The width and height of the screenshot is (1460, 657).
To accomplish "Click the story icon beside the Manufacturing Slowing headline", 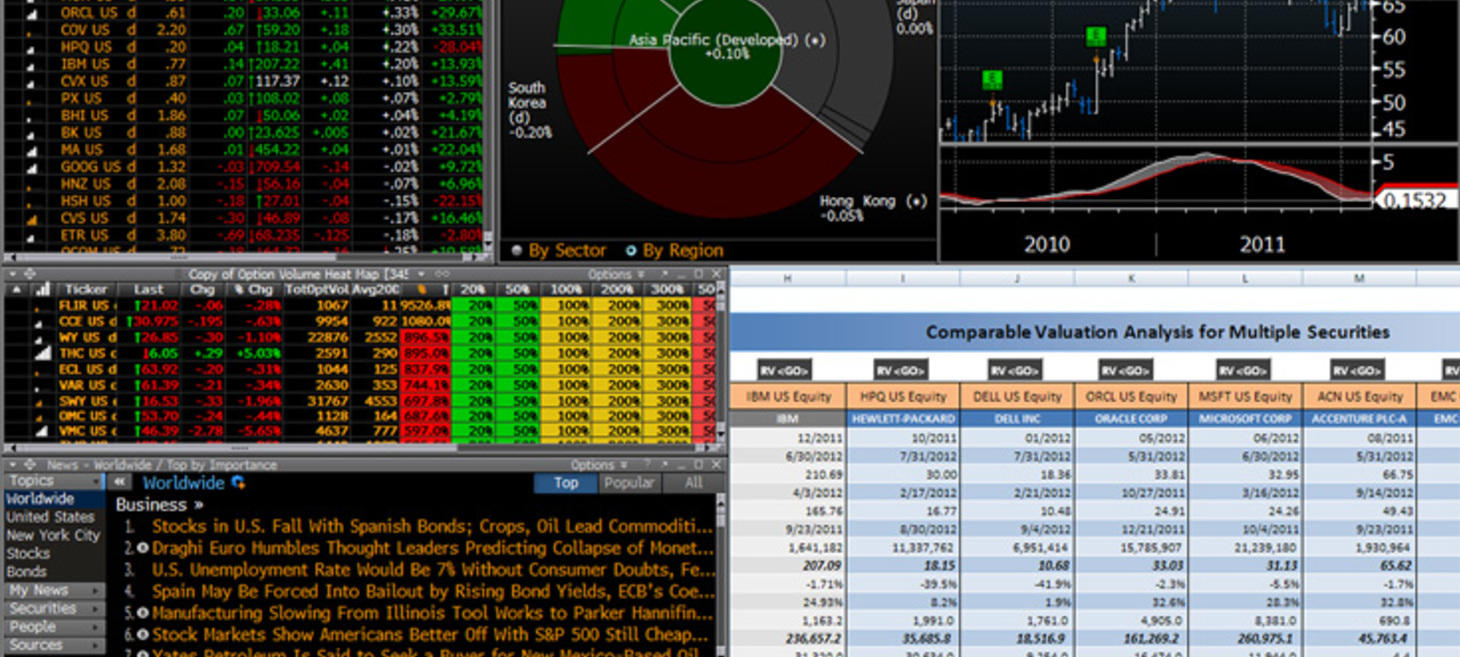I will 143,613.
